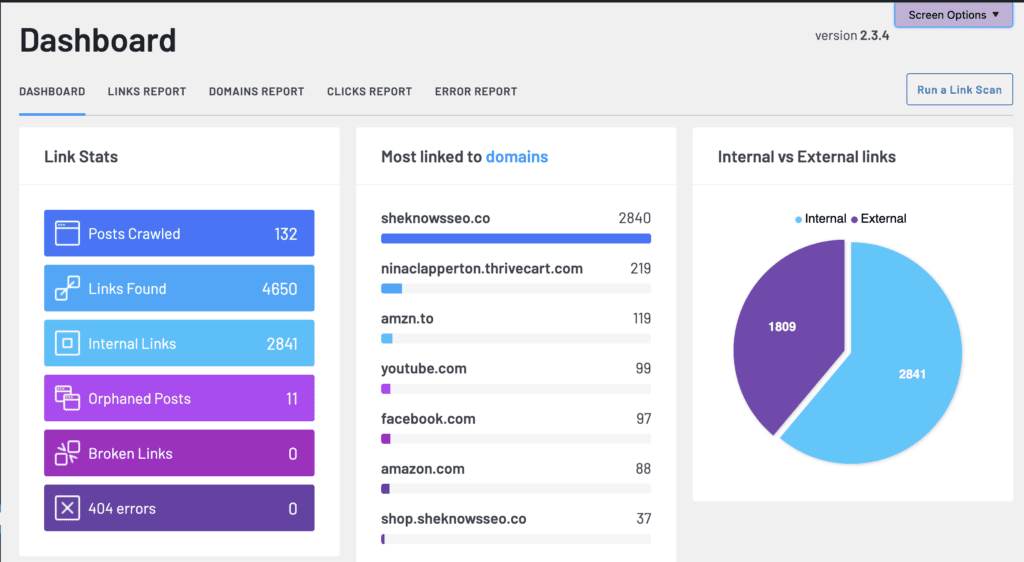
Task: Click the amzn.to domain name
Action: (x=408, y=319)
